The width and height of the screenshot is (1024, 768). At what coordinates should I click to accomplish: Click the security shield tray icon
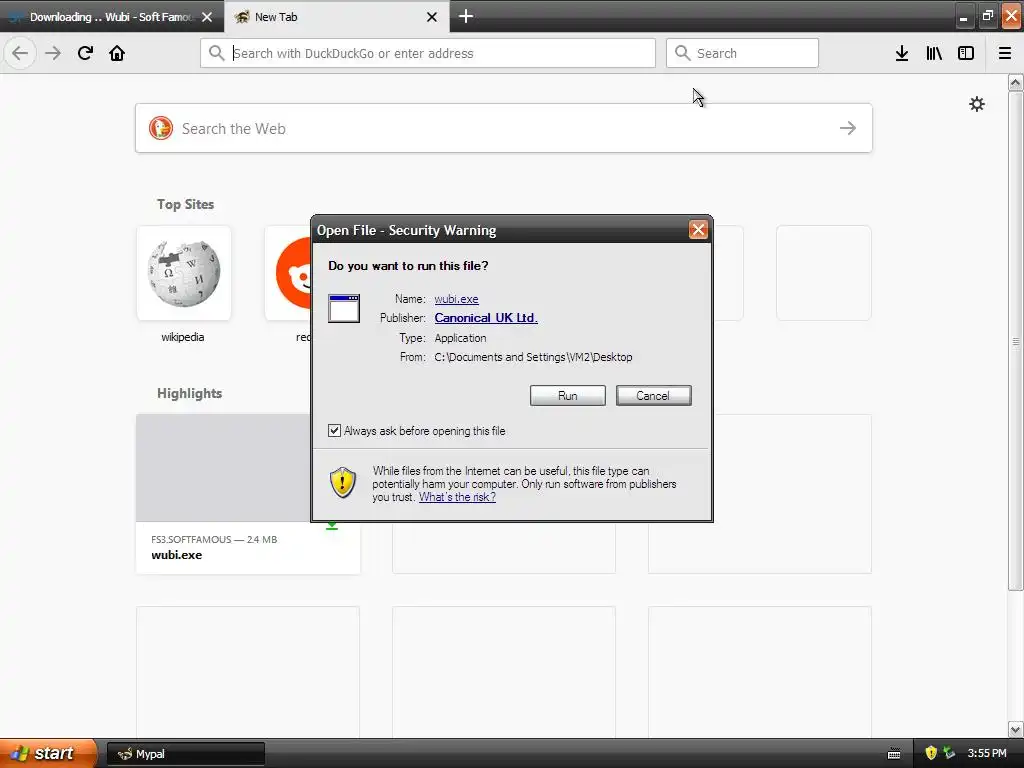(x=931, y=753)
